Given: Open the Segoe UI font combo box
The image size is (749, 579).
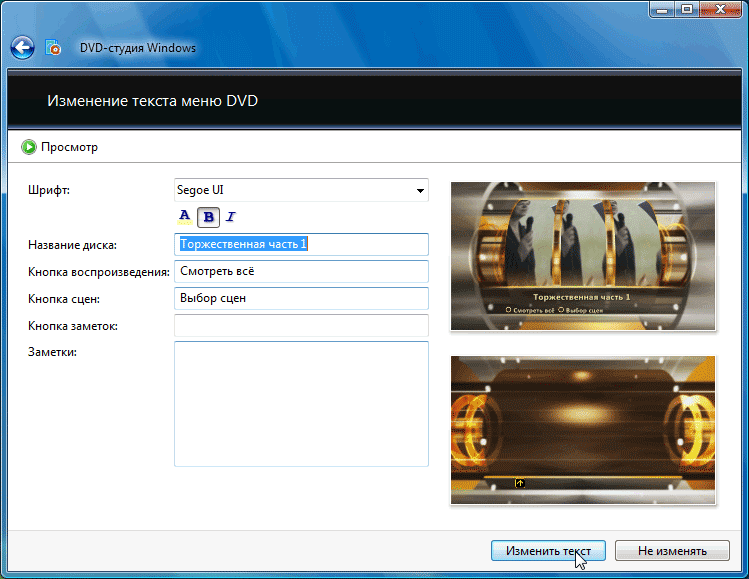Looking at the screenshot, I should coord(301,190).
